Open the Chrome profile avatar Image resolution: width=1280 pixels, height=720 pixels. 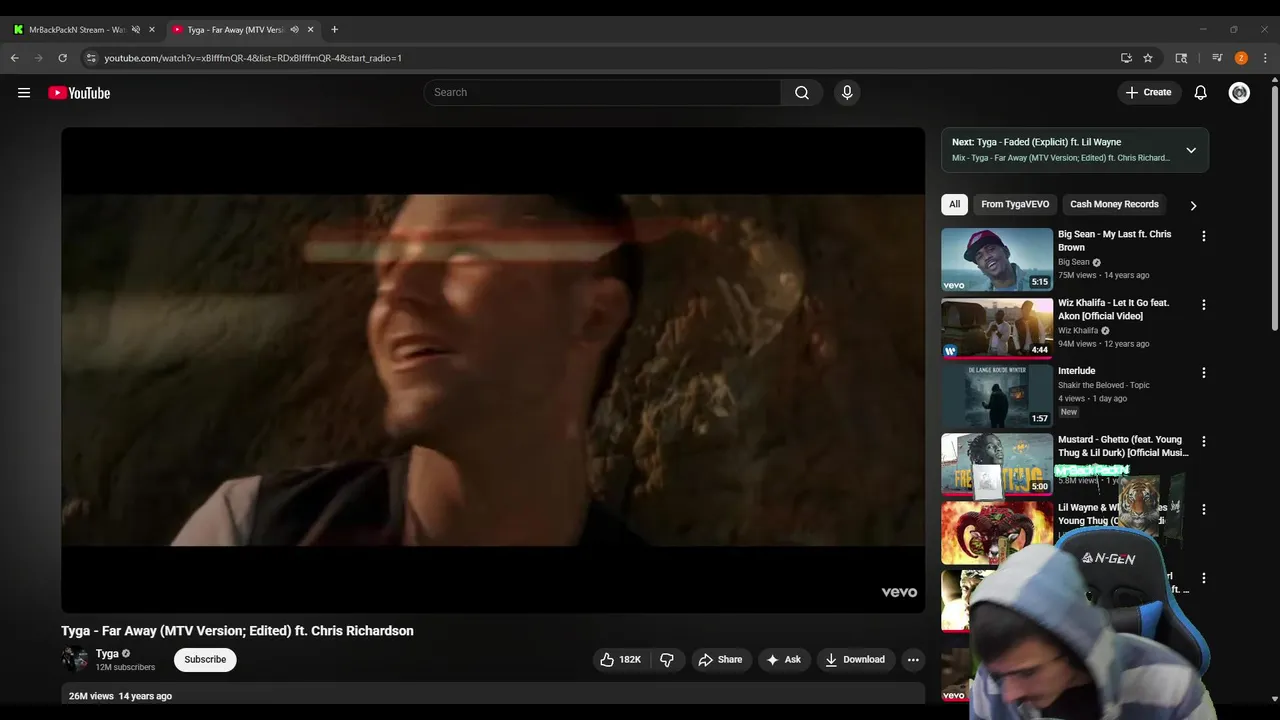(1241, 58)
